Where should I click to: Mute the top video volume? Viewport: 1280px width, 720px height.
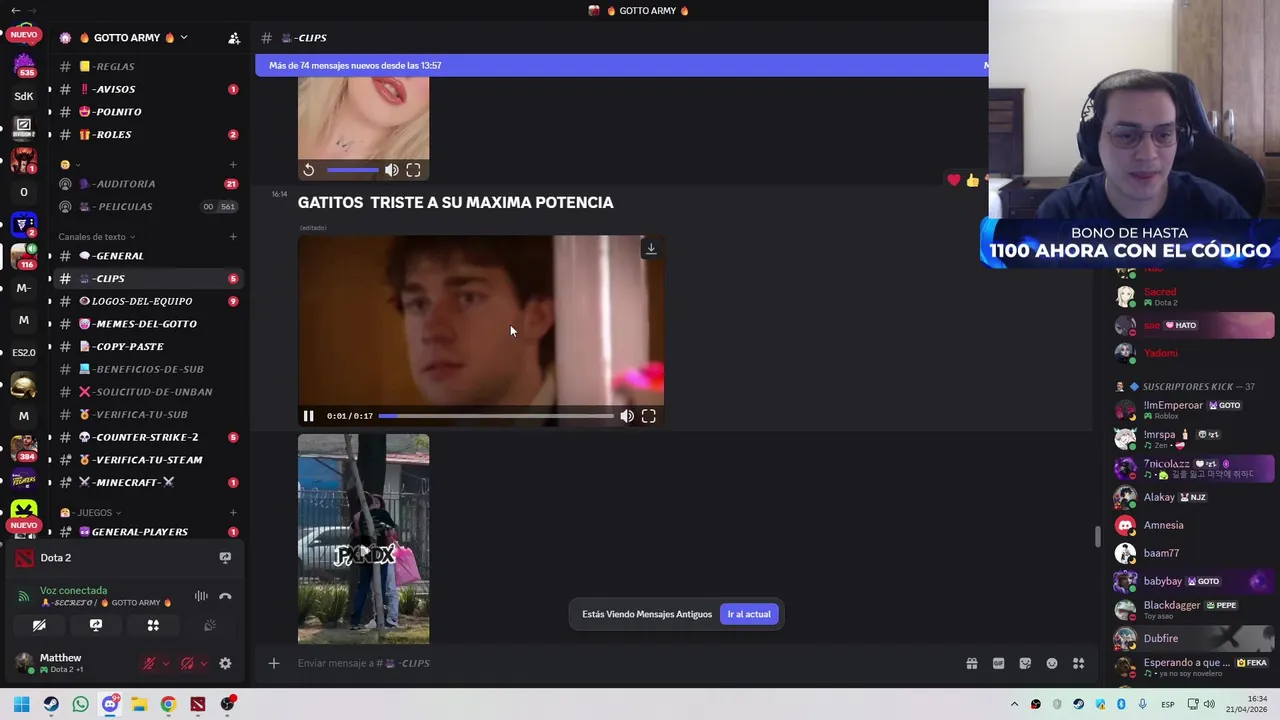[x=391, y=170]
